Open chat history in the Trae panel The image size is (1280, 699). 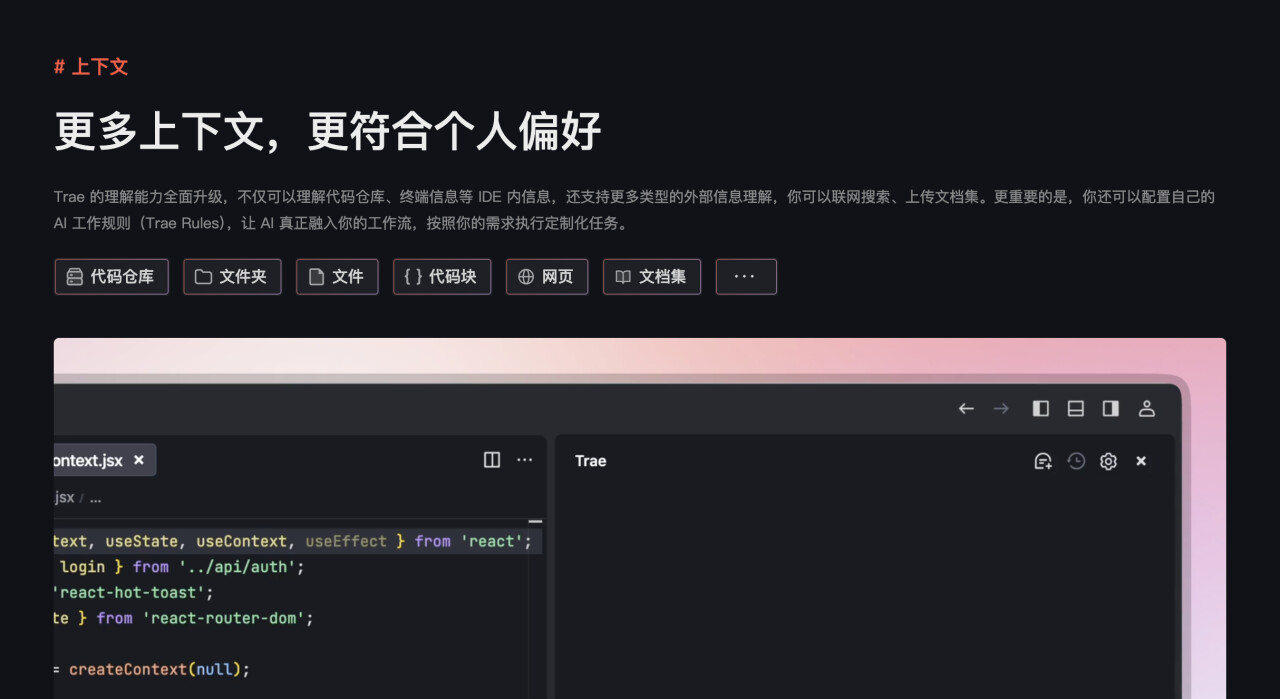point(1076,460)
